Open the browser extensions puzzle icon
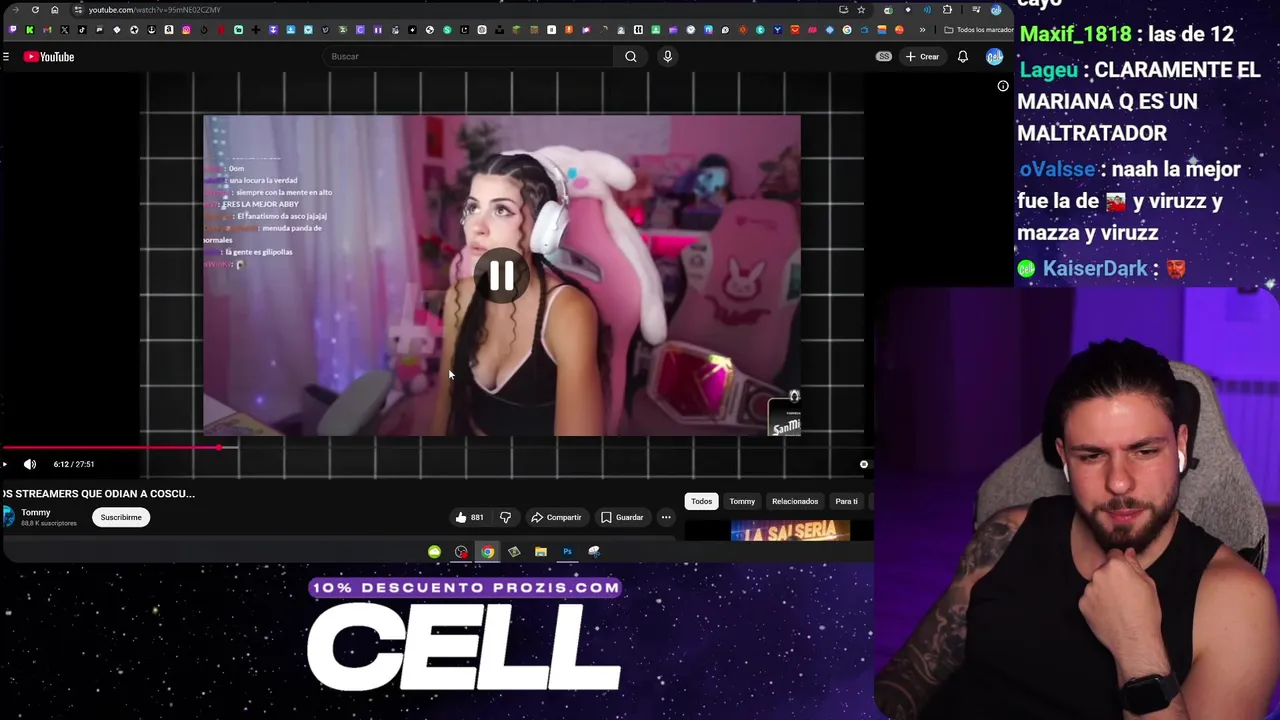Image resolution: width=1280 pixels, height=720 pixels. 947,10
